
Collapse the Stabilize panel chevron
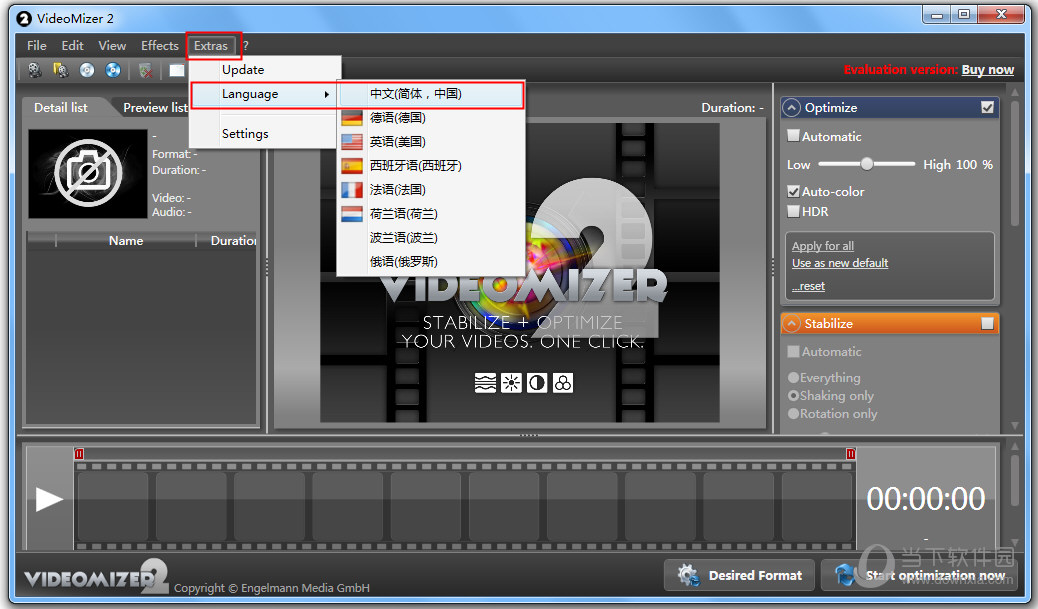(x=791, y=323)
